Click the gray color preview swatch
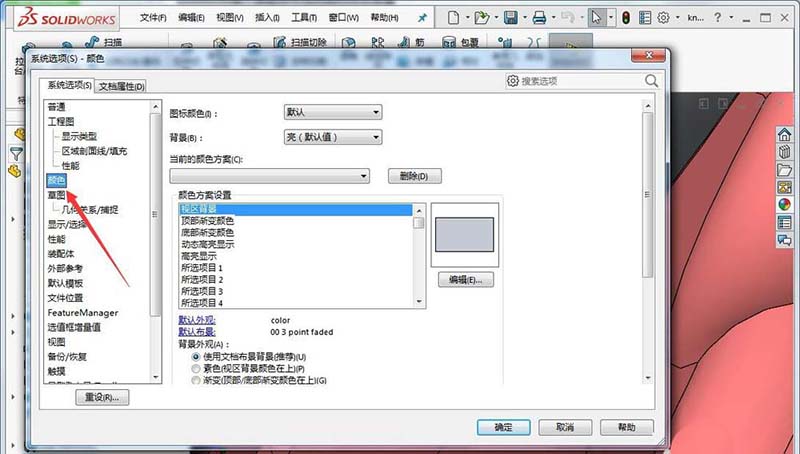Viewport: 800px width, 454px height. pyautogui.click(x=464, y=235)
